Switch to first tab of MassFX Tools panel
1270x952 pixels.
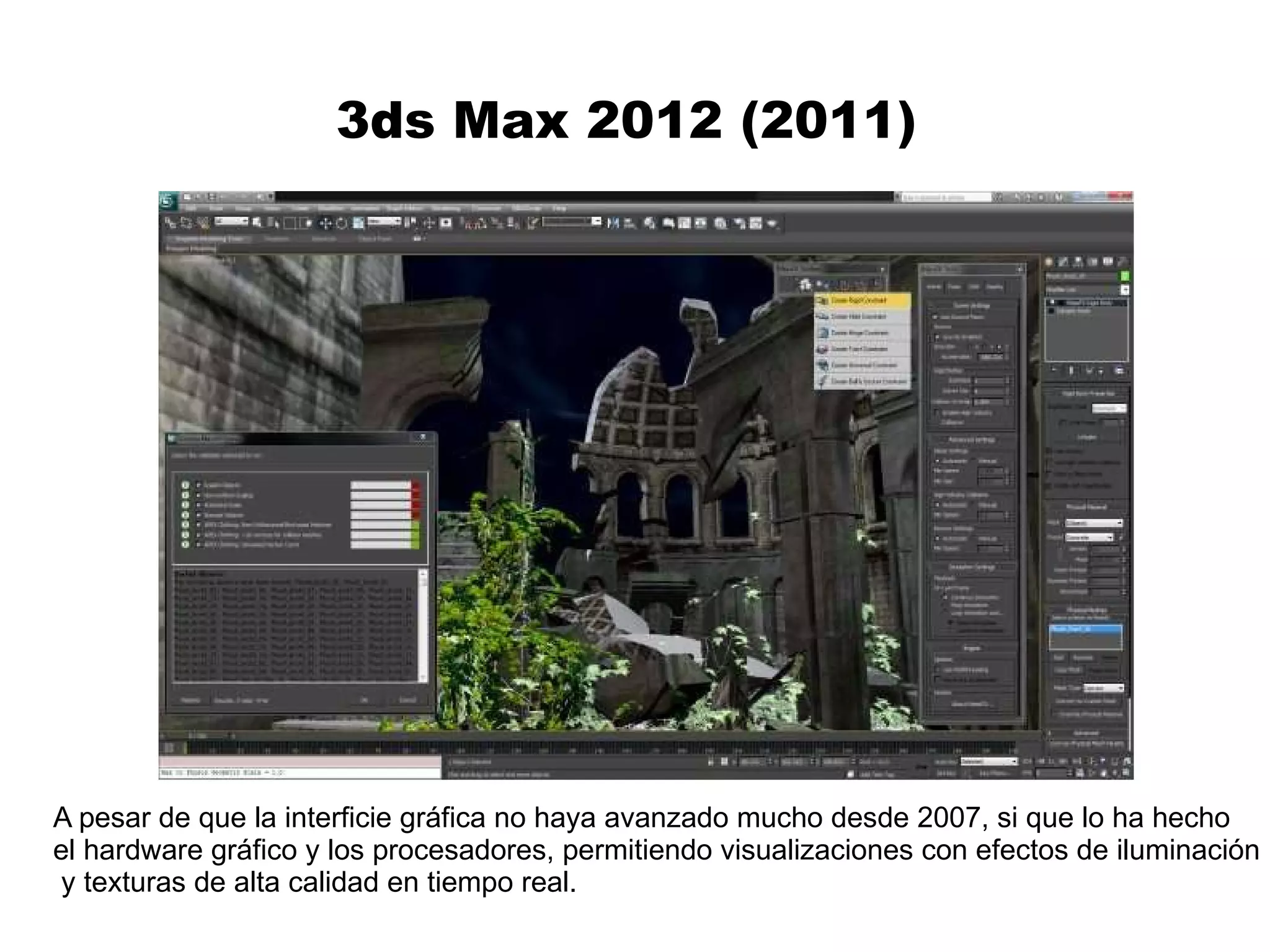(934, 287)
